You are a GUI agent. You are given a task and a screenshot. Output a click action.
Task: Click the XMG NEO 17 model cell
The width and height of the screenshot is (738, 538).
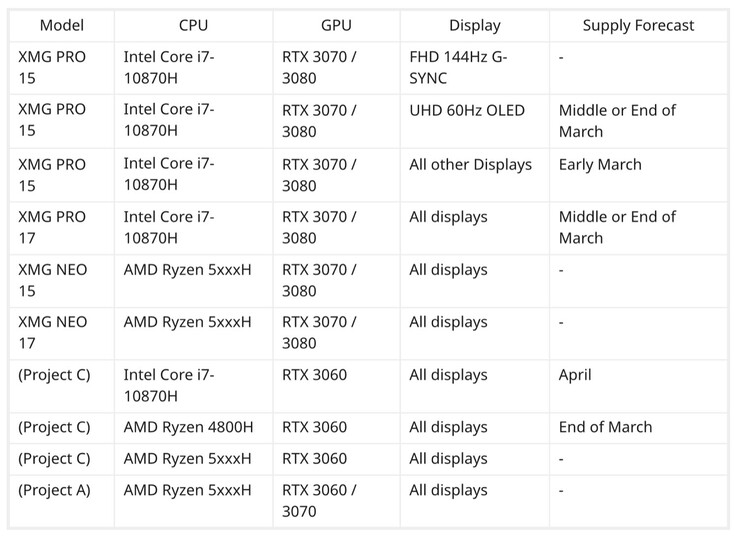point(52,332)
